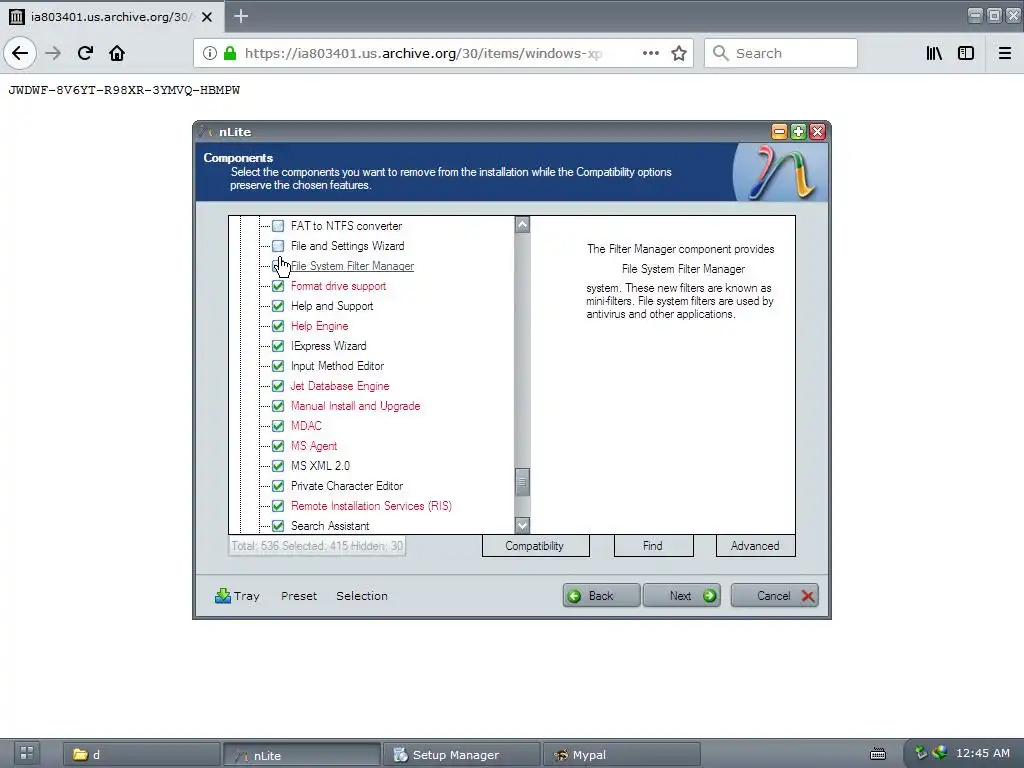
Task: Close the archive.org tab
Action: click(x=207, y=17)
